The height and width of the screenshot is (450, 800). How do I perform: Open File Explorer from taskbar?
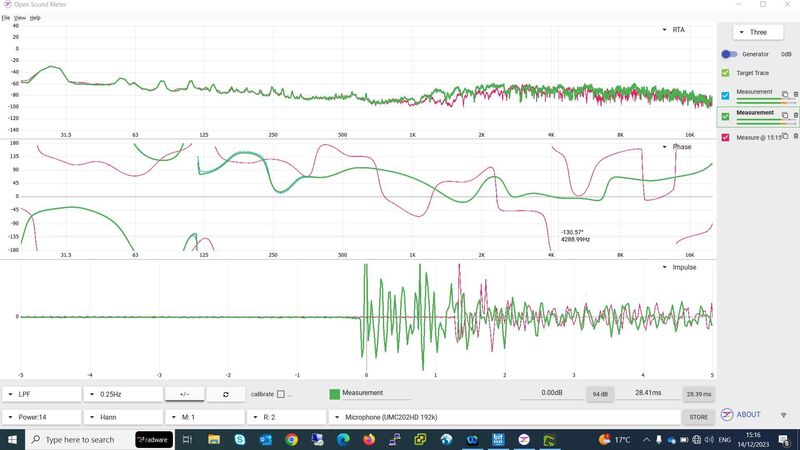(x=214, y=439)
